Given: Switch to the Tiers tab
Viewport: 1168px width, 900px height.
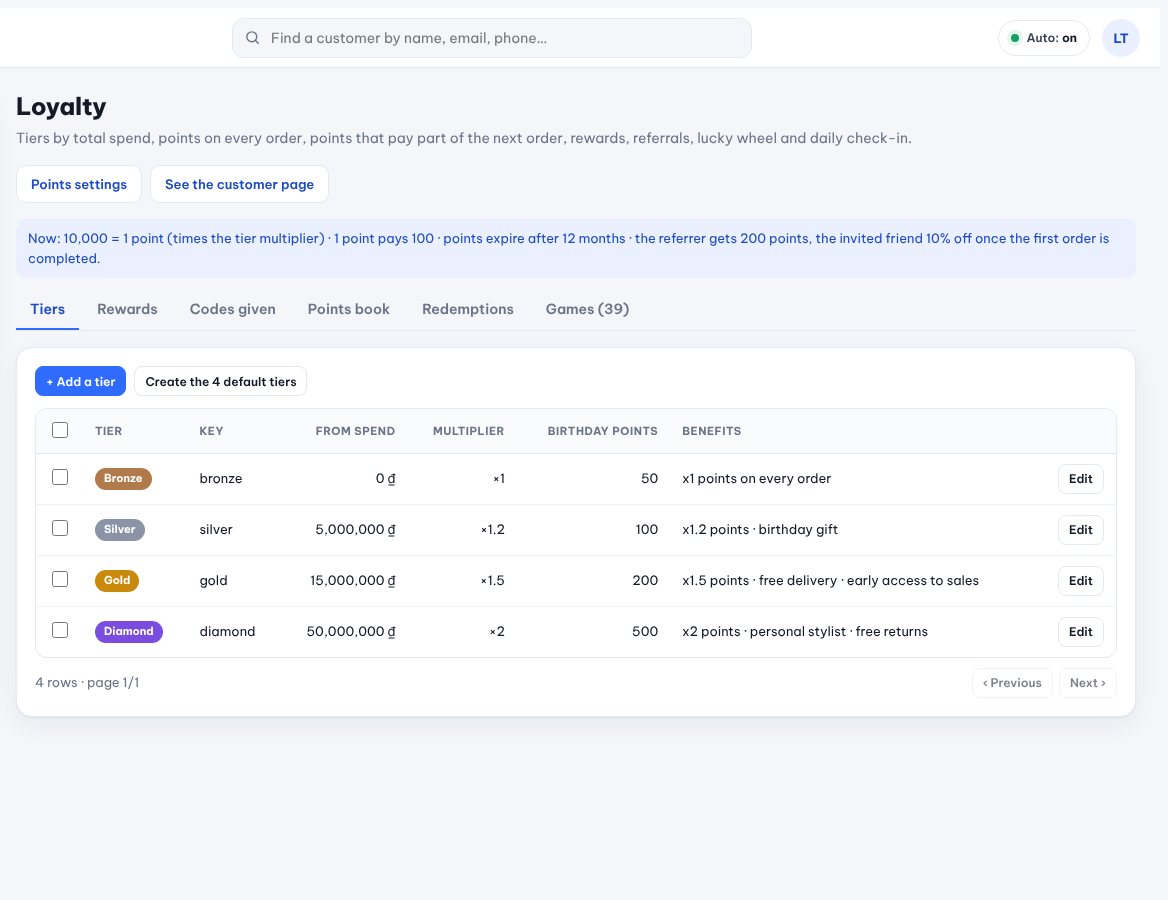Looking at the screenshot, I should coord(48,309).
